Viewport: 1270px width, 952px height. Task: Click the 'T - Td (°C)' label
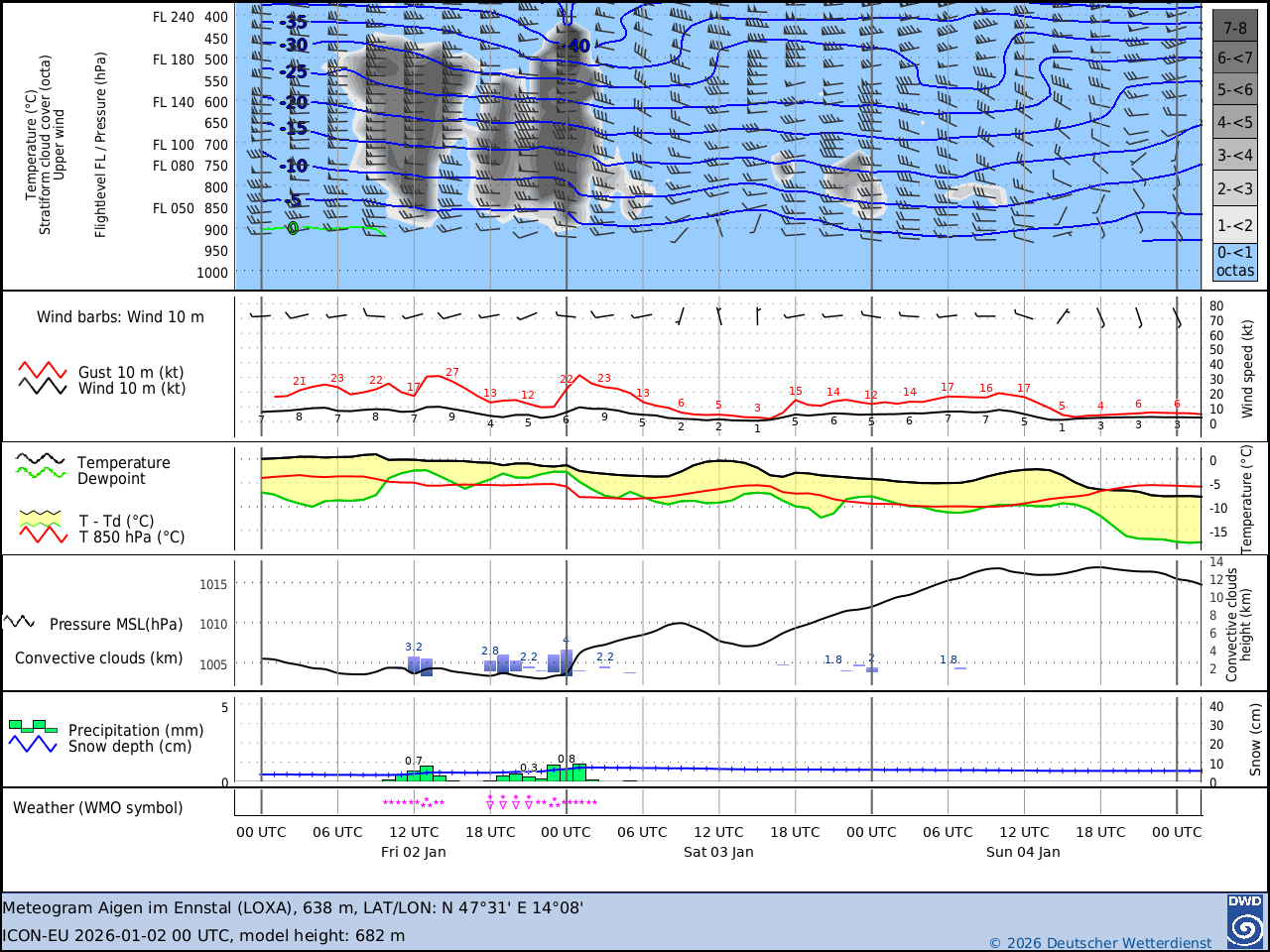116,522
